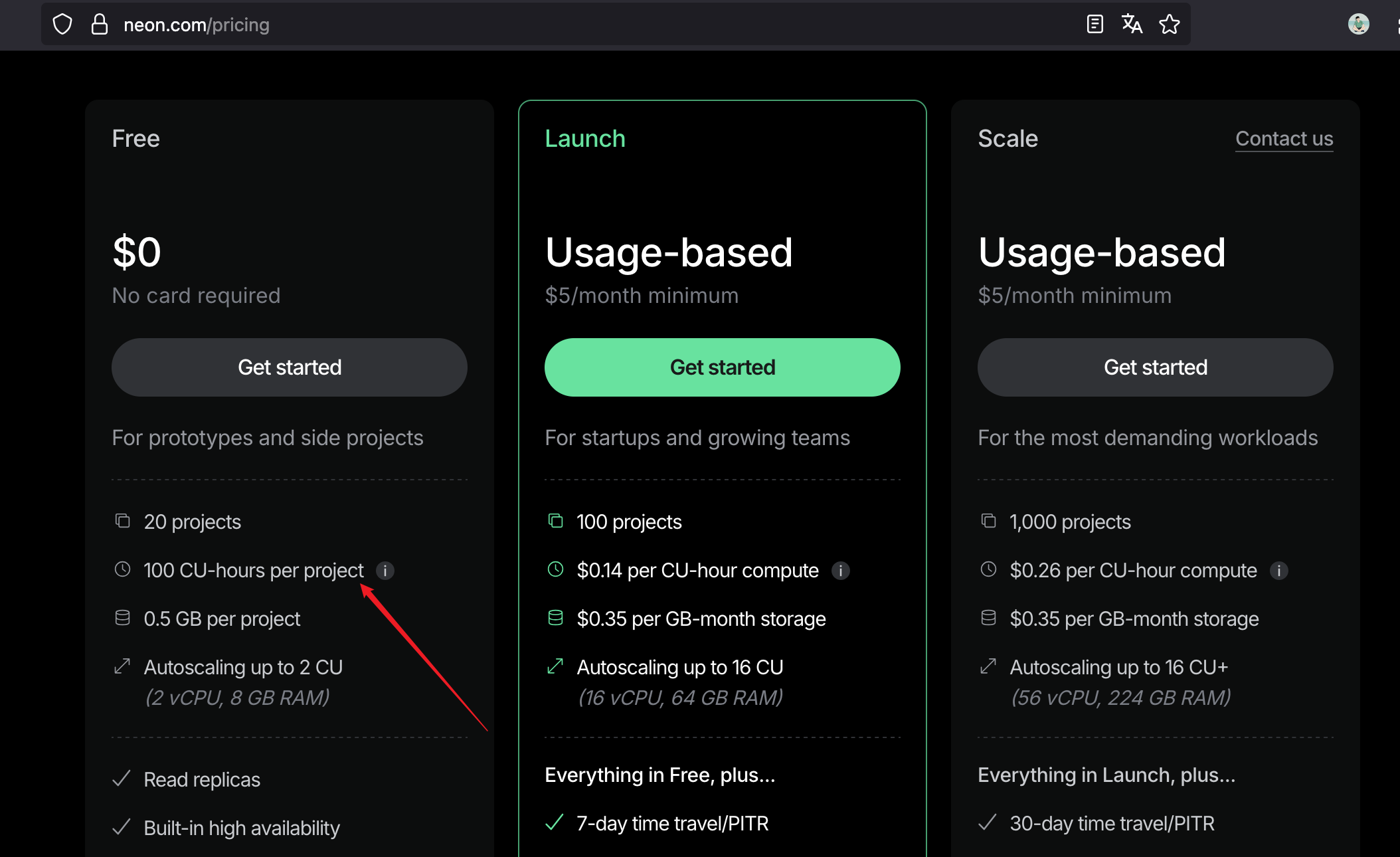Screen dimensions: 1400x857
Task: Click the (16 vCPU, 64 GB RAM) text
Action: pyautogui.click(x=681, y=698)
